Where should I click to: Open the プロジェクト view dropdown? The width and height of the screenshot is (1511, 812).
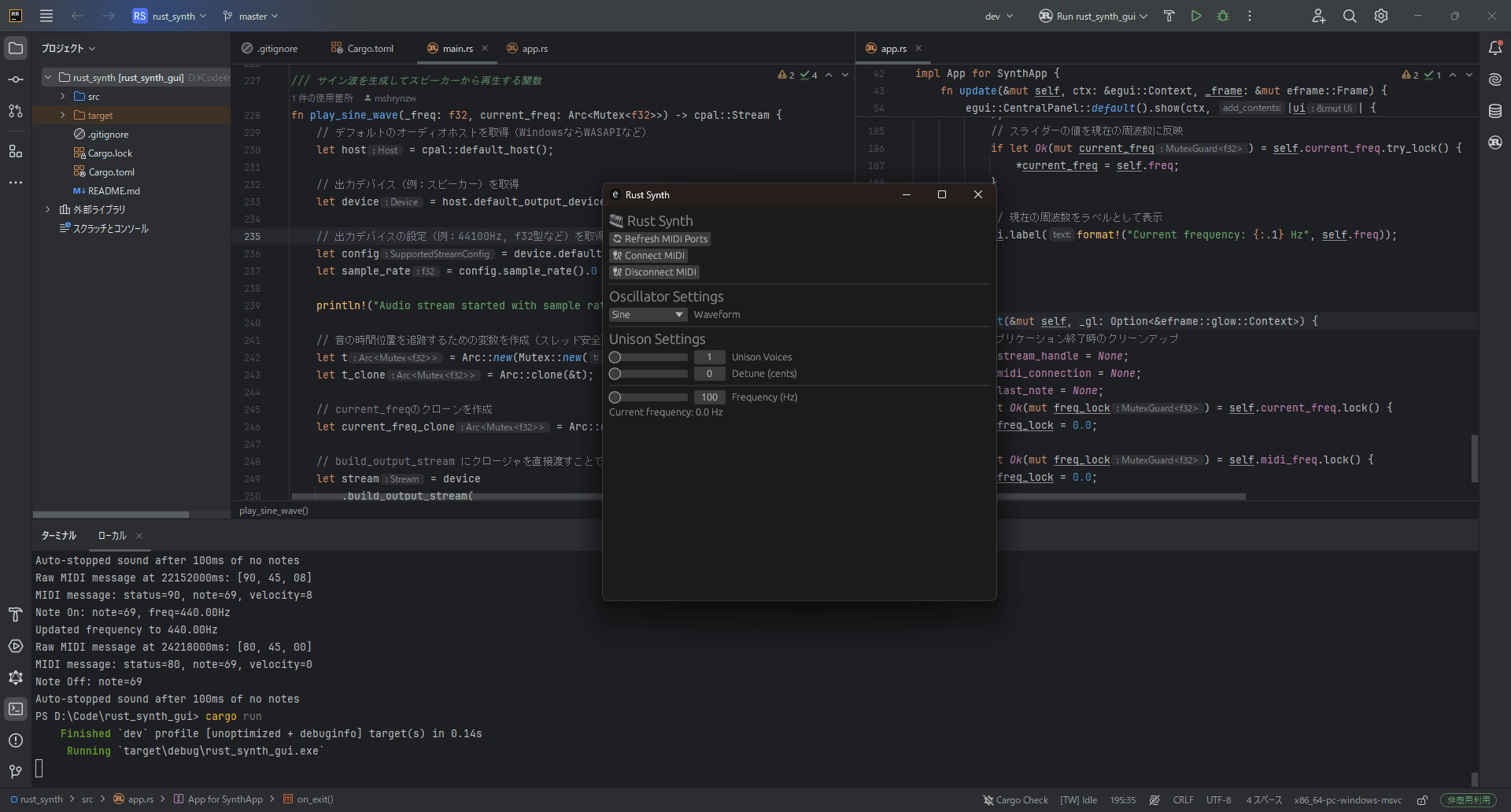pos(68,48)
